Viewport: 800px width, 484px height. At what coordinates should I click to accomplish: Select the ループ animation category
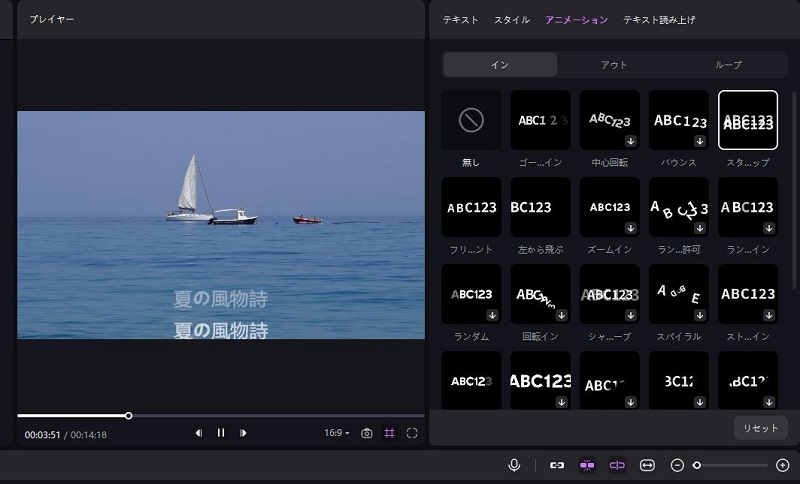tap(728, 65)
